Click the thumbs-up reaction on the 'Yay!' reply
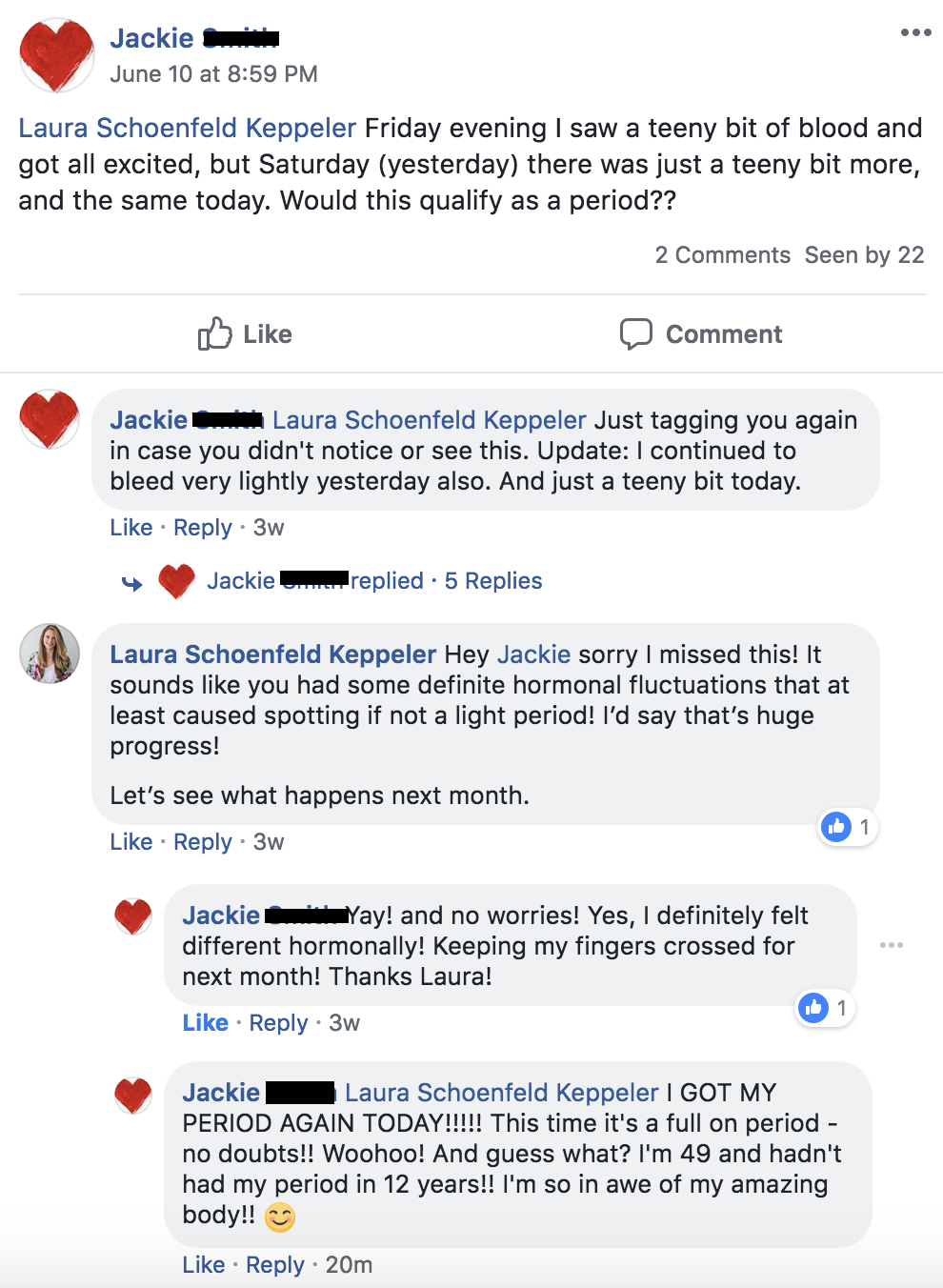 pyautogui.click(x=813, y=1008)
